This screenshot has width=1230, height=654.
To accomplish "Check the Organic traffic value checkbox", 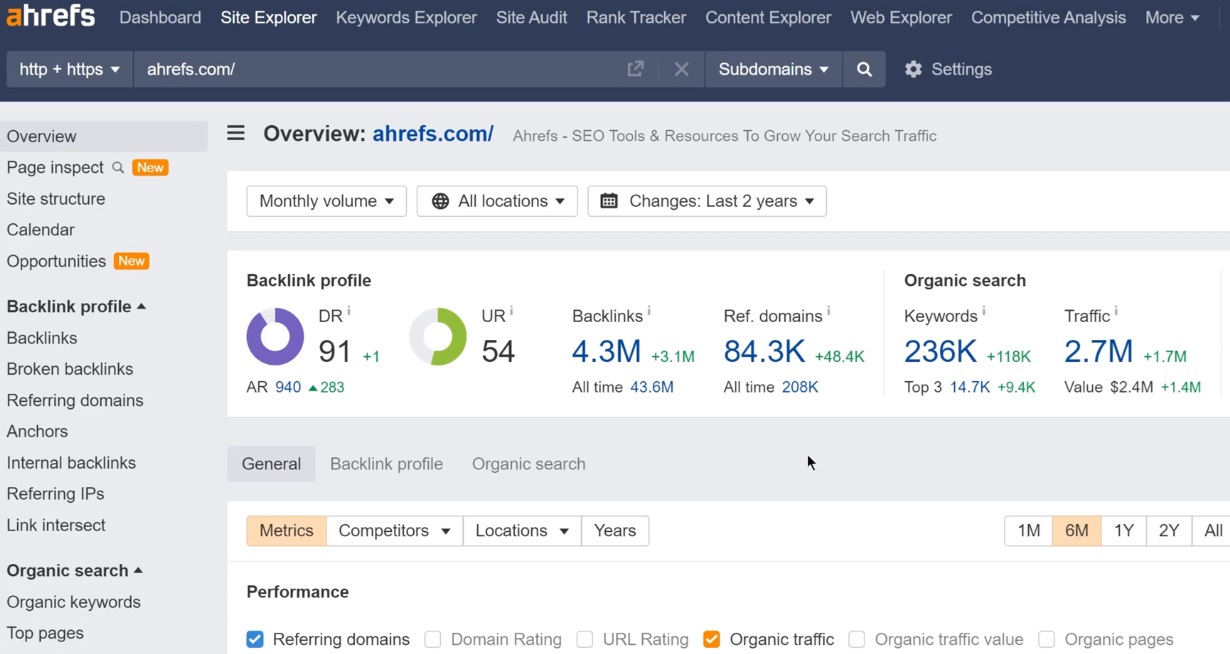I will 857,639.
